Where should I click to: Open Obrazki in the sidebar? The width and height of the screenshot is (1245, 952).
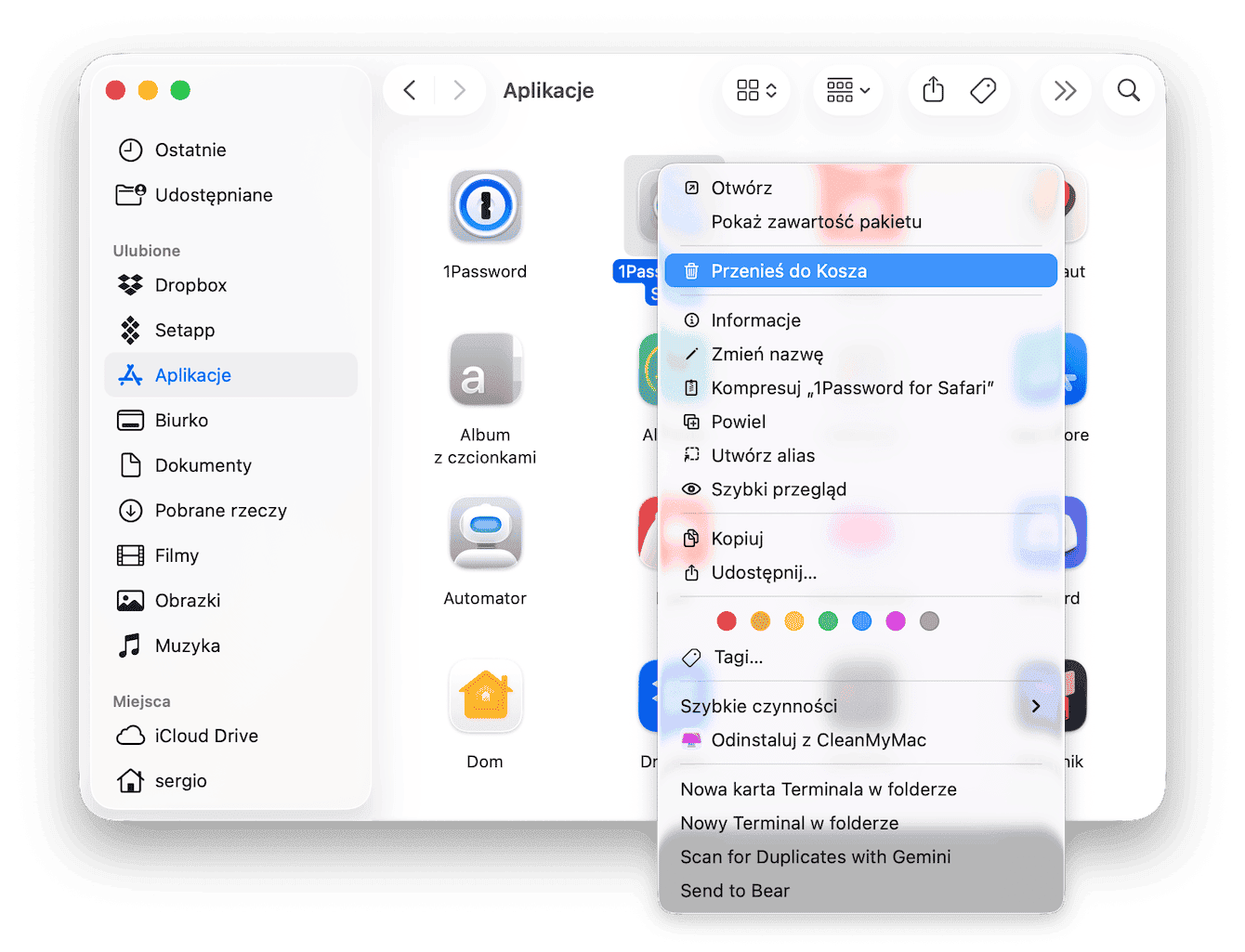coord(230,600)
